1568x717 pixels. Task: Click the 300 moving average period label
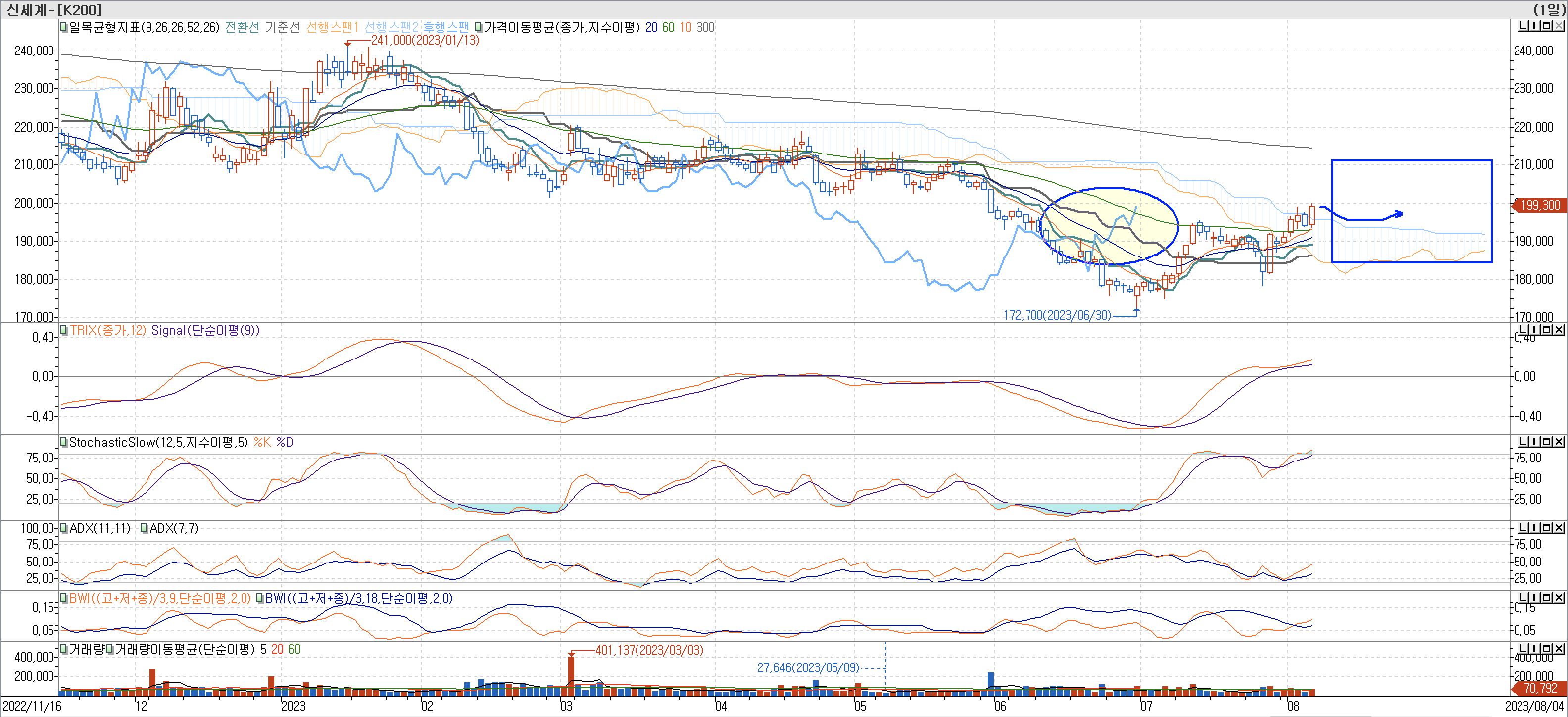(705, 27)
